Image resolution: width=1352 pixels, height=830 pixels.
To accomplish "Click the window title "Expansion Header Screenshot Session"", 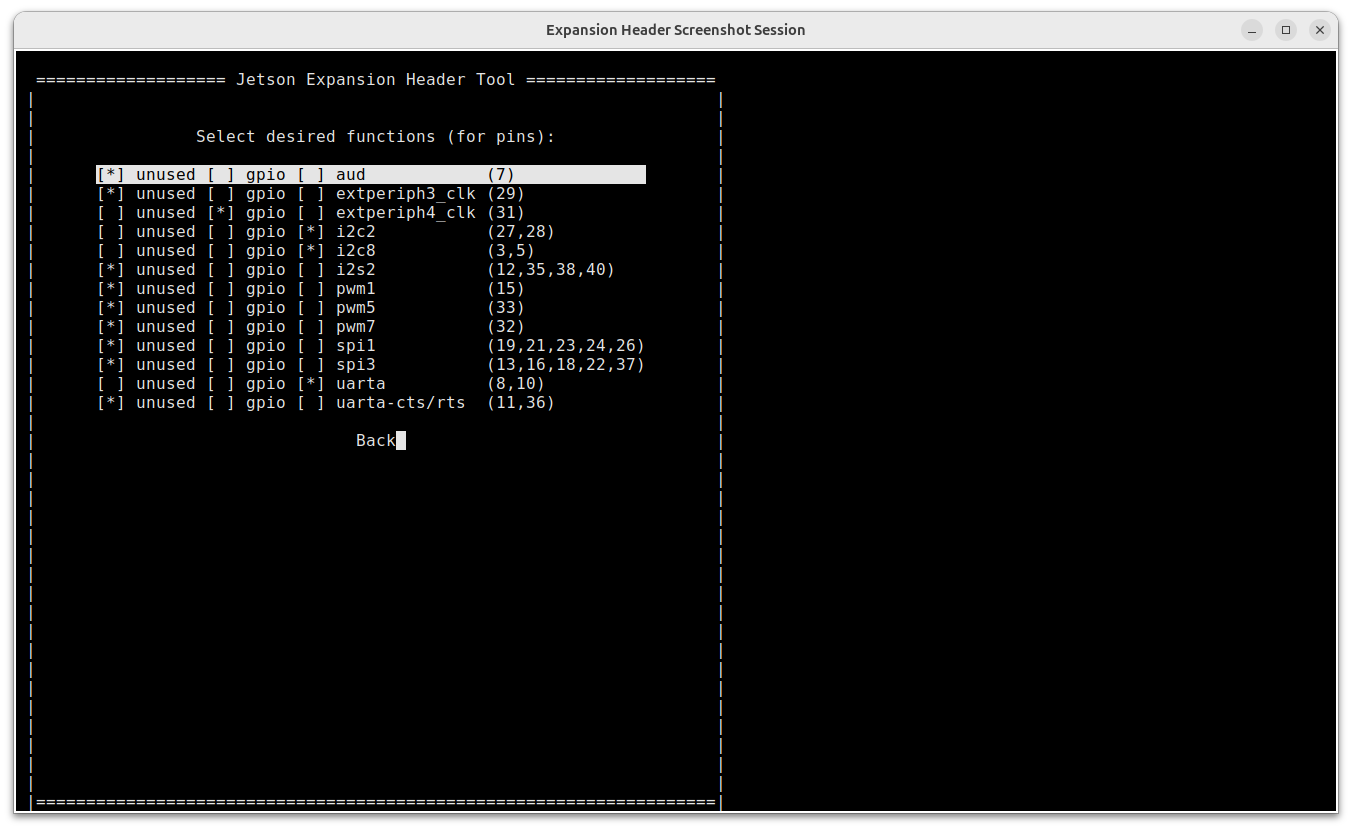I will [x=676, y=30].
